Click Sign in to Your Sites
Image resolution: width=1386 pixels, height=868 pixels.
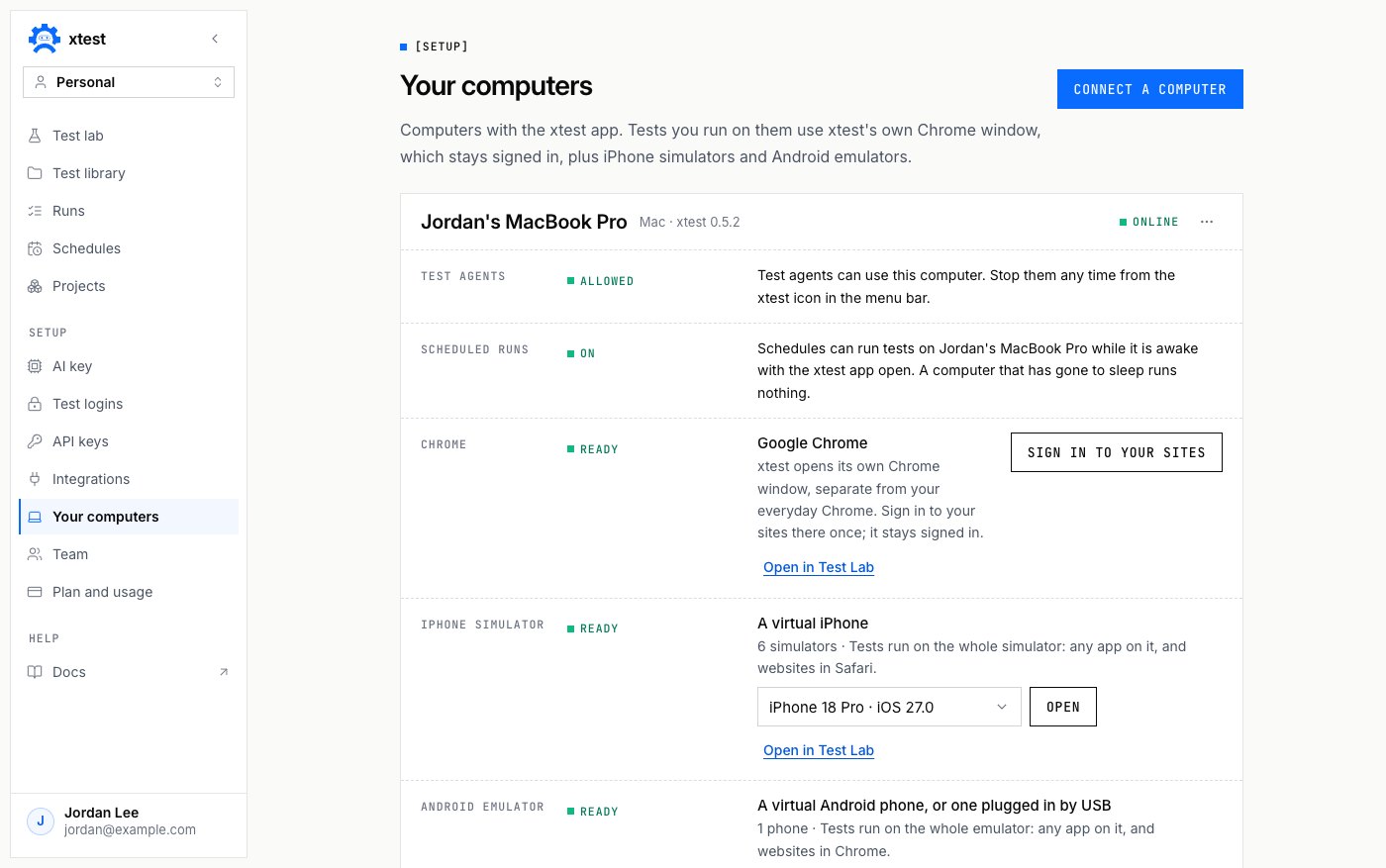[x=1117, y=452]
